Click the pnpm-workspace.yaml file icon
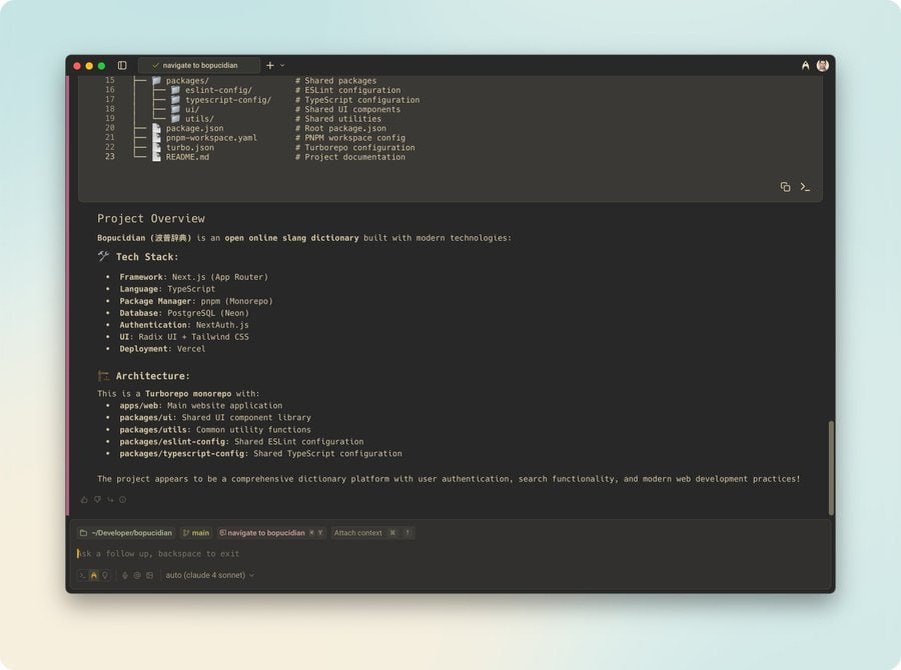Screen dimensions: 901x670 point(156,138)
